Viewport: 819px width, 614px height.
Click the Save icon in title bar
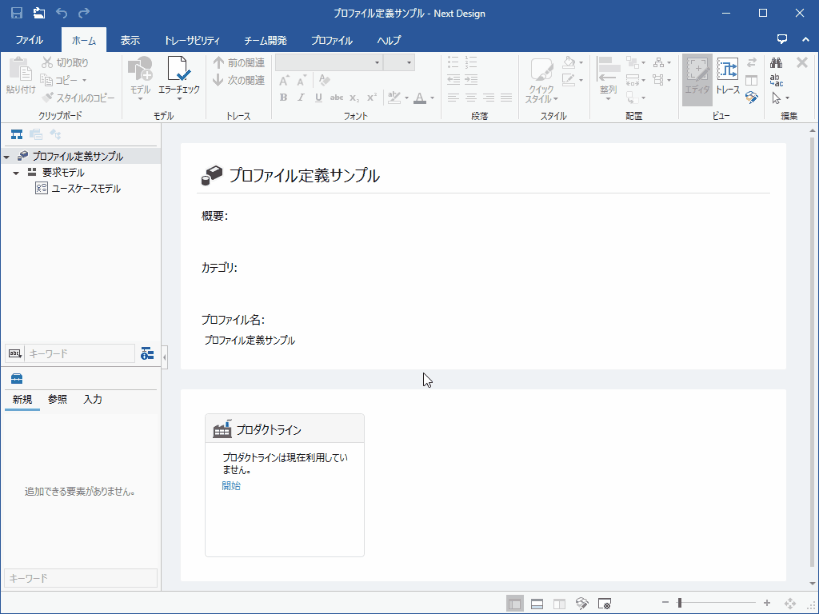(x=16, y=13)
